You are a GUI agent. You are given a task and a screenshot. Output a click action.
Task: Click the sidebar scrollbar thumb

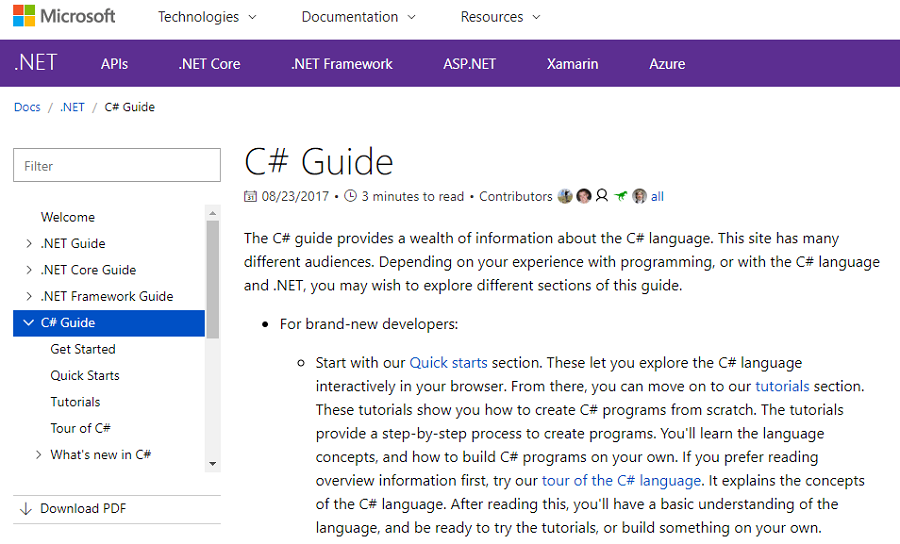click(x=213, y=279)
